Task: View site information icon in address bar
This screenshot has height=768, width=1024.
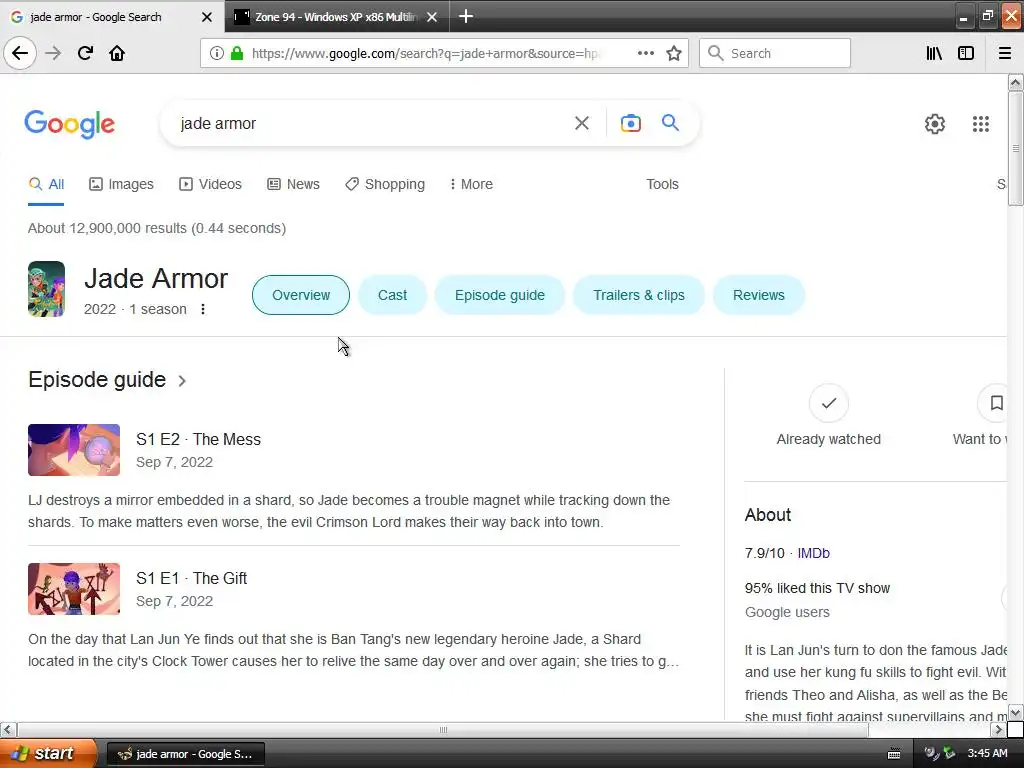Action: pos(216,53)
